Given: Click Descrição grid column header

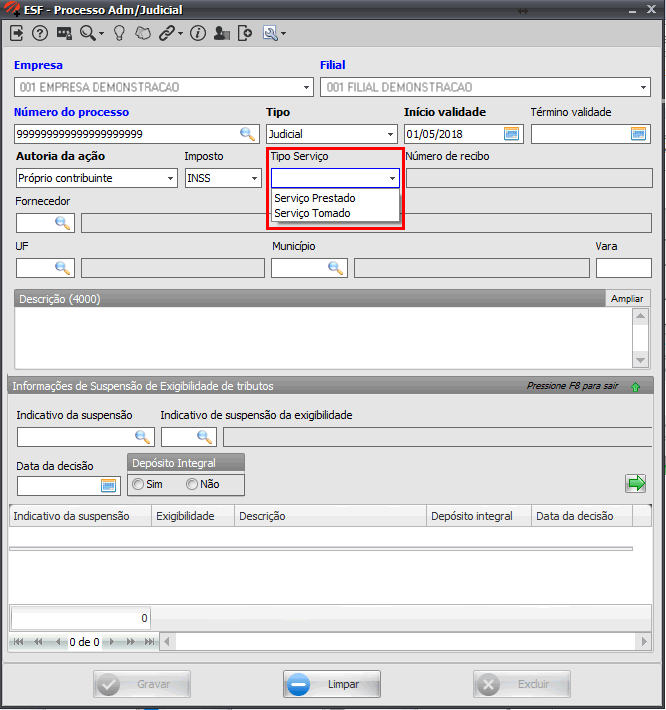Looking at the screenshot, I should point(331,516).
